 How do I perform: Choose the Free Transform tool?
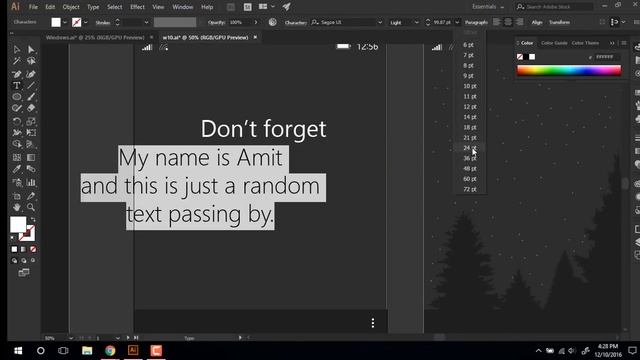click(x=31, y=133)
